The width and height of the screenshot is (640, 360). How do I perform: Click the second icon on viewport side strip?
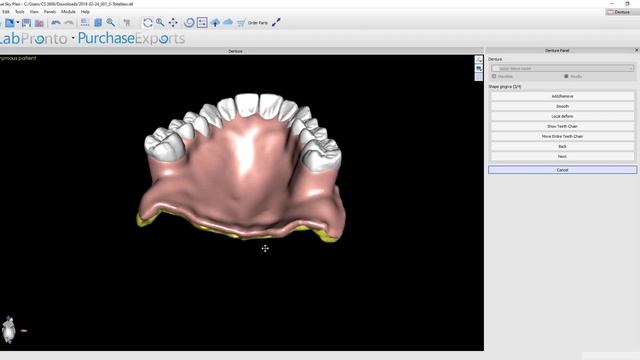coord(479,69)
